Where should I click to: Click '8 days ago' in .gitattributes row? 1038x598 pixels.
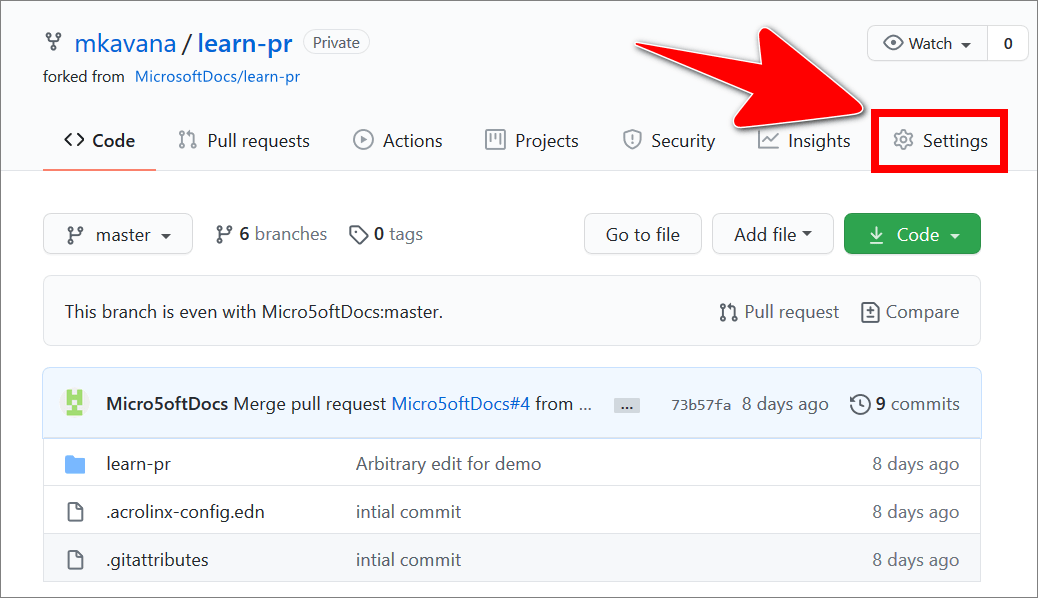[x=916, y=560]
